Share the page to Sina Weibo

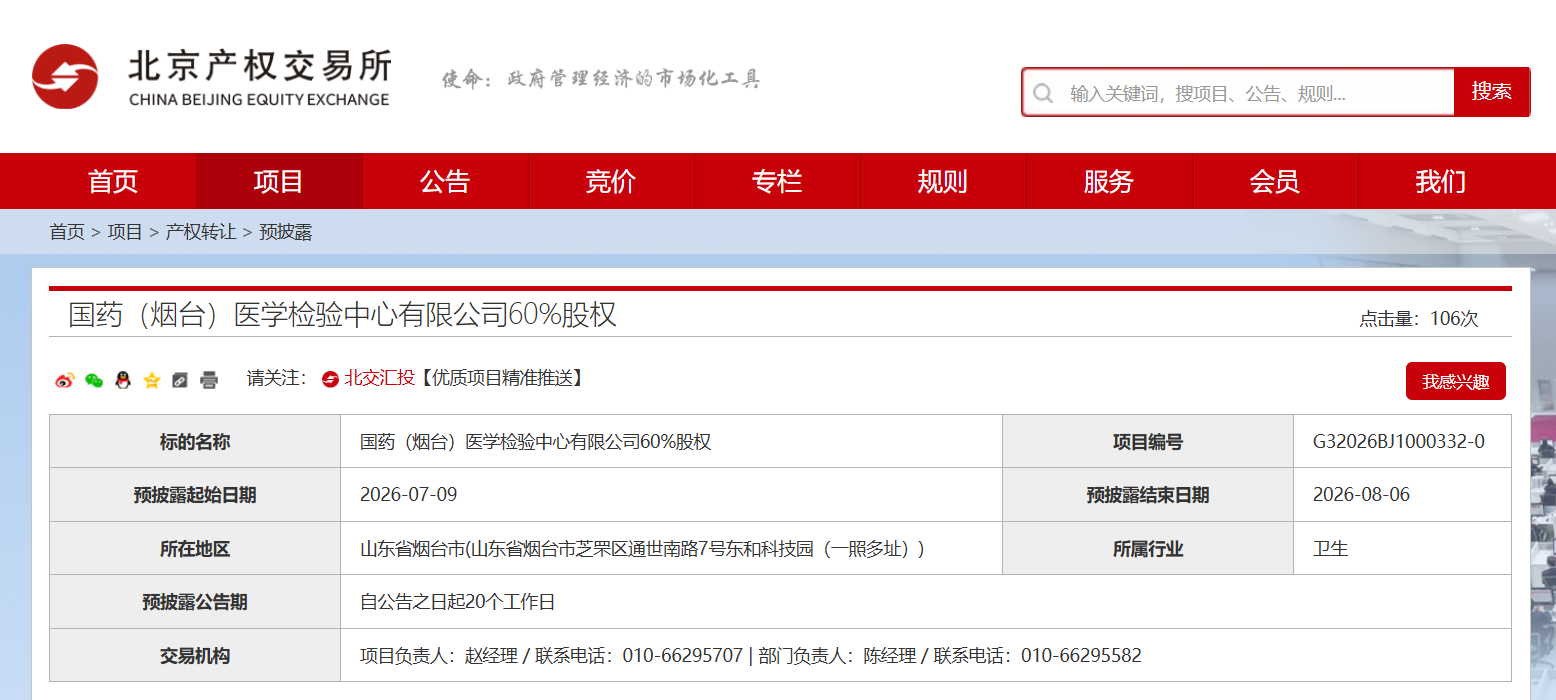[x=65, y=380]
